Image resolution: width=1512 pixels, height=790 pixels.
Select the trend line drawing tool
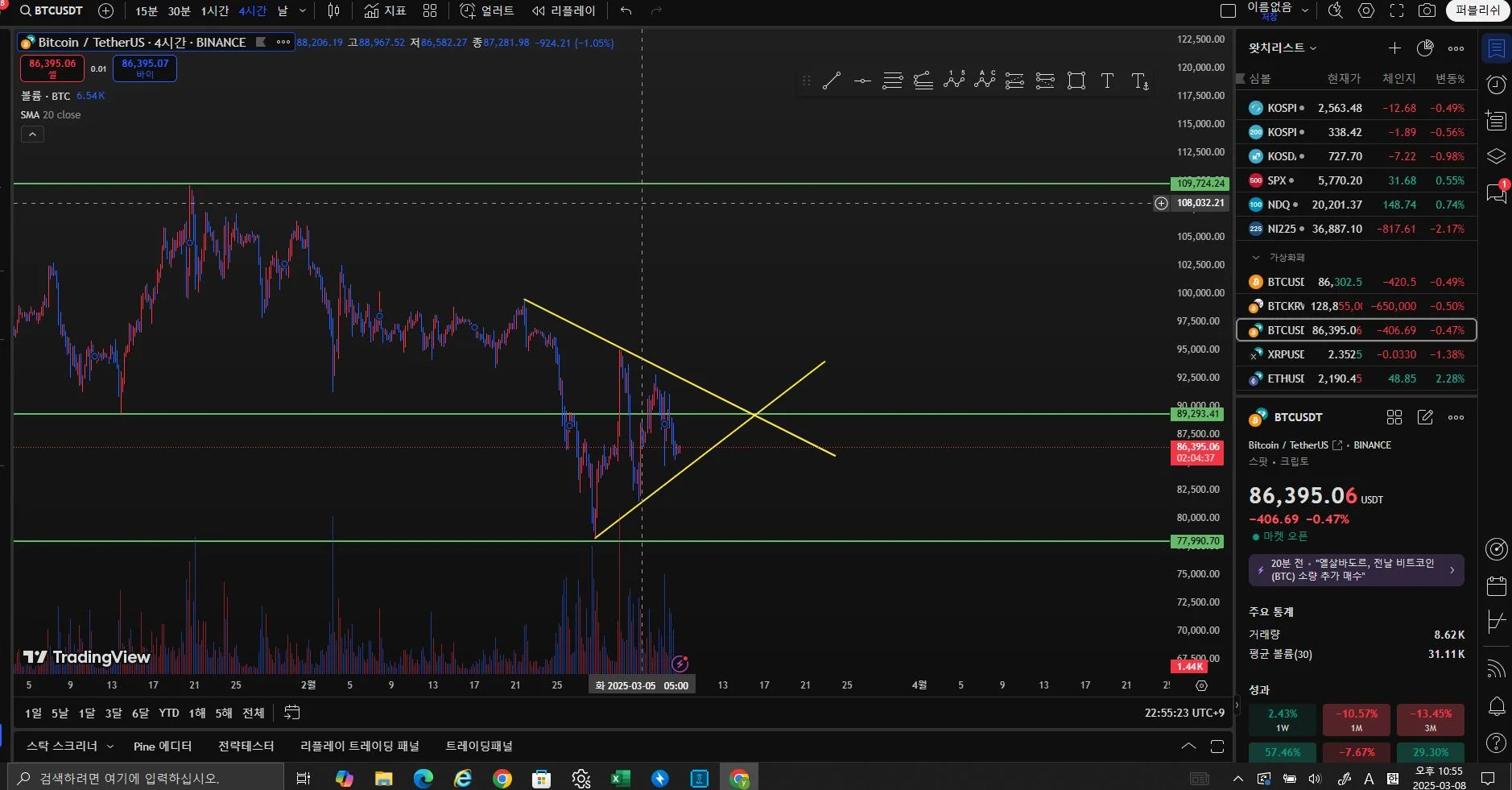click(x=832, y=81)
